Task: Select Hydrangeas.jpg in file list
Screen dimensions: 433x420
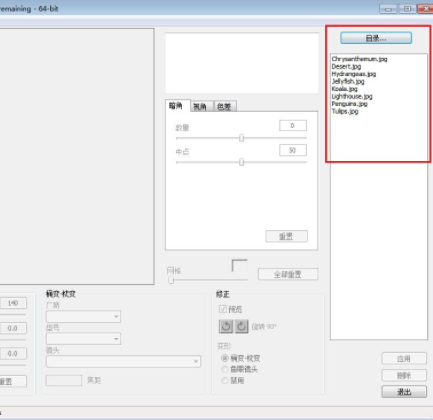Action: point(354,74)
